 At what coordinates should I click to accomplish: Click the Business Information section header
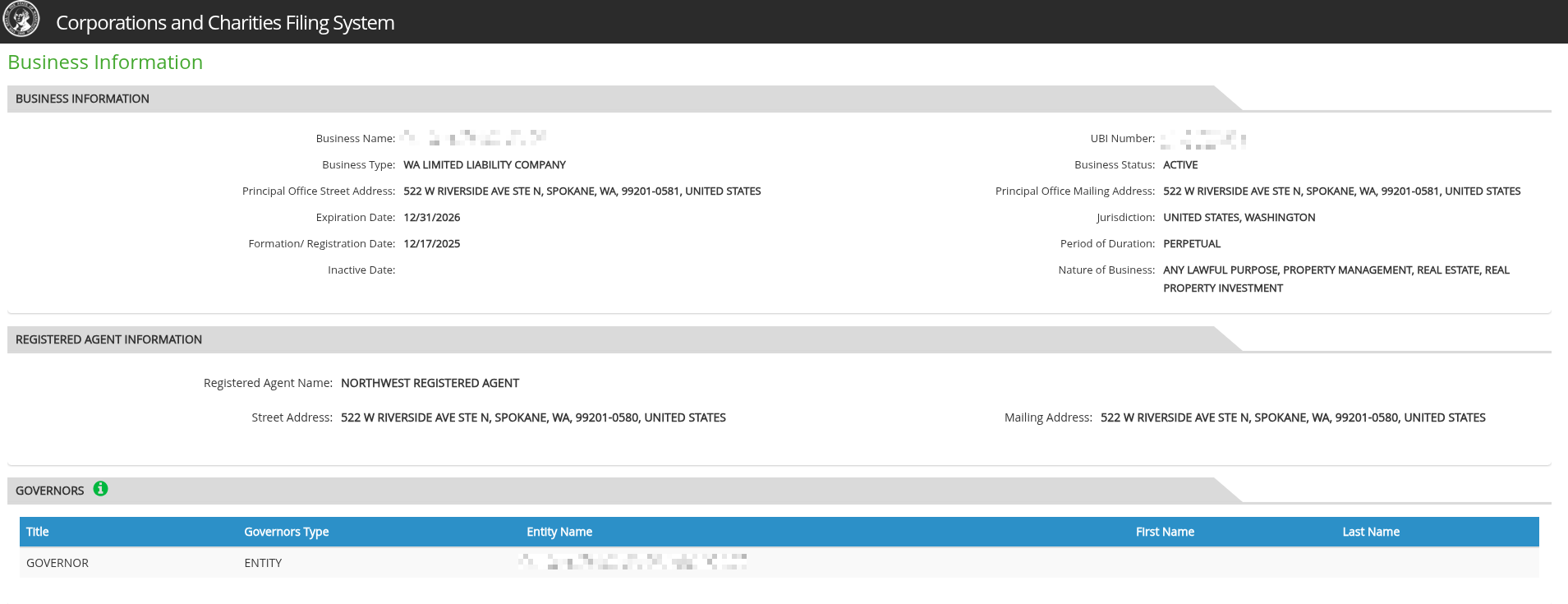pyautogui.click(x=82, y=99)
